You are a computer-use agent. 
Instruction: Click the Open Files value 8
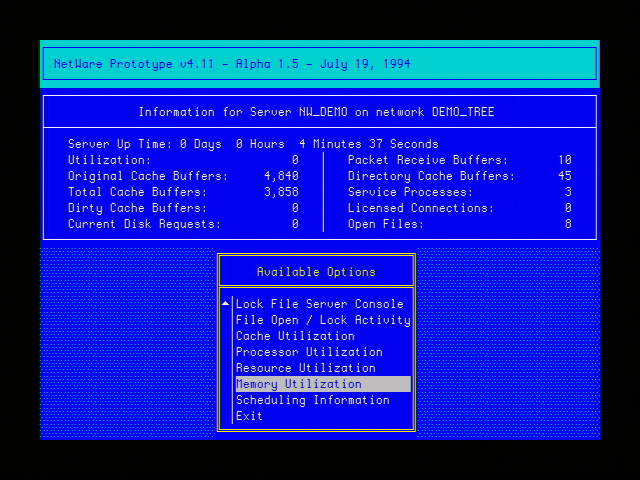[x=569, y=224]
